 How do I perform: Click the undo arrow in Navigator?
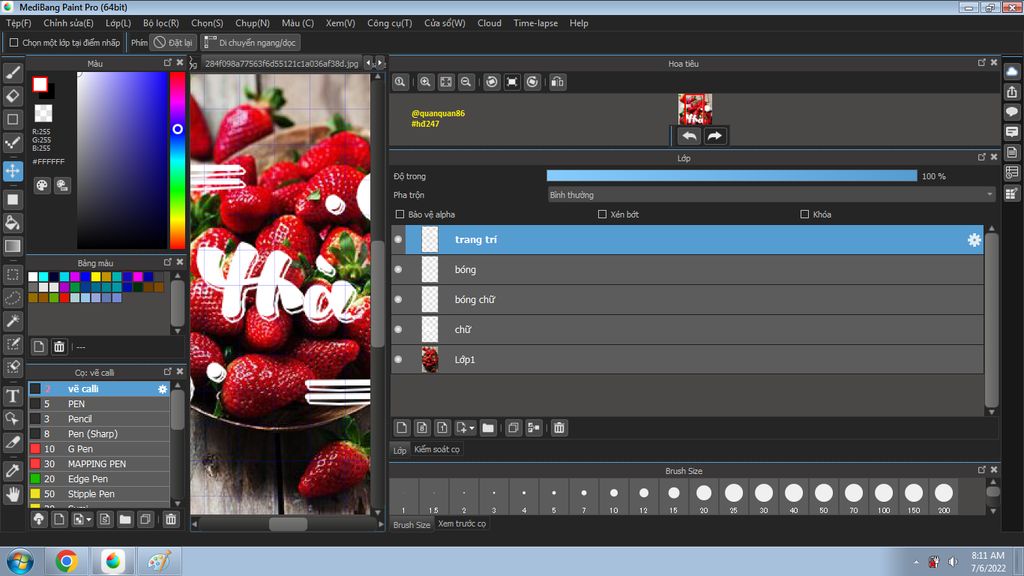(x=689, y=136)
